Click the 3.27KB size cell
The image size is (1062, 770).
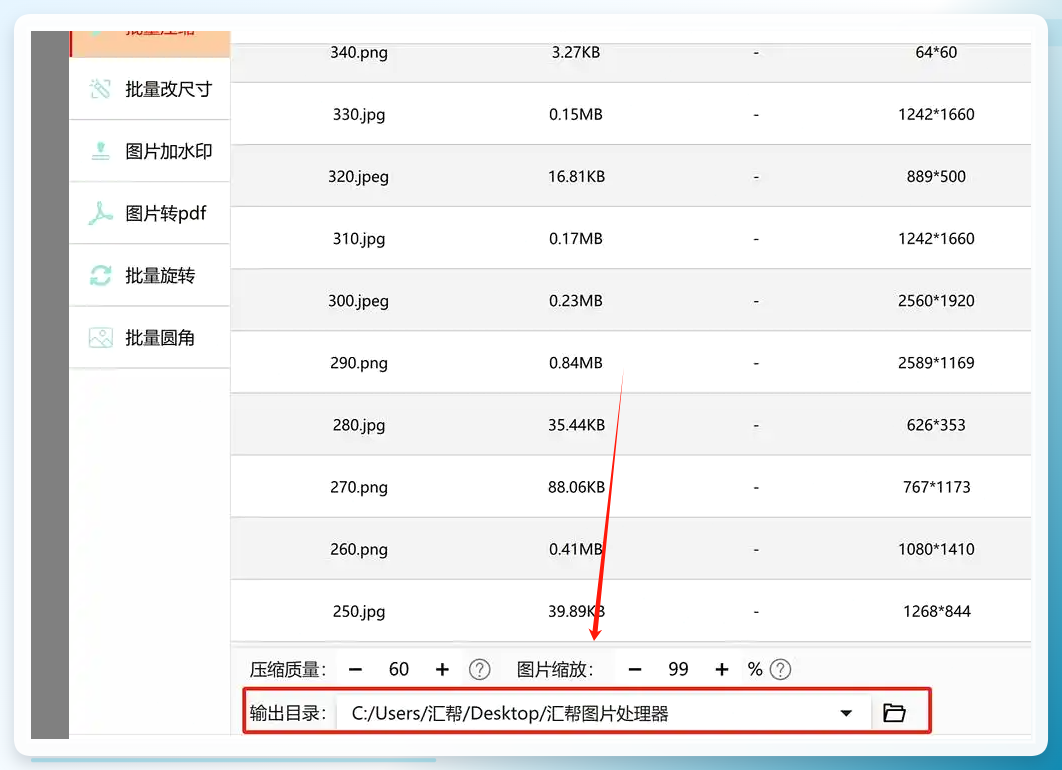pos(576,52)
